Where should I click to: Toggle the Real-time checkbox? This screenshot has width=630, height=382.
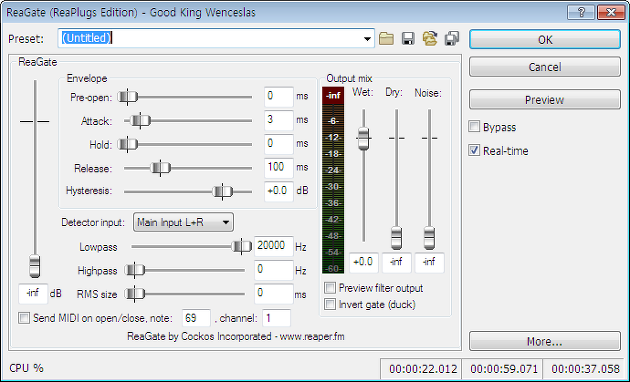[x=474, y=150]
